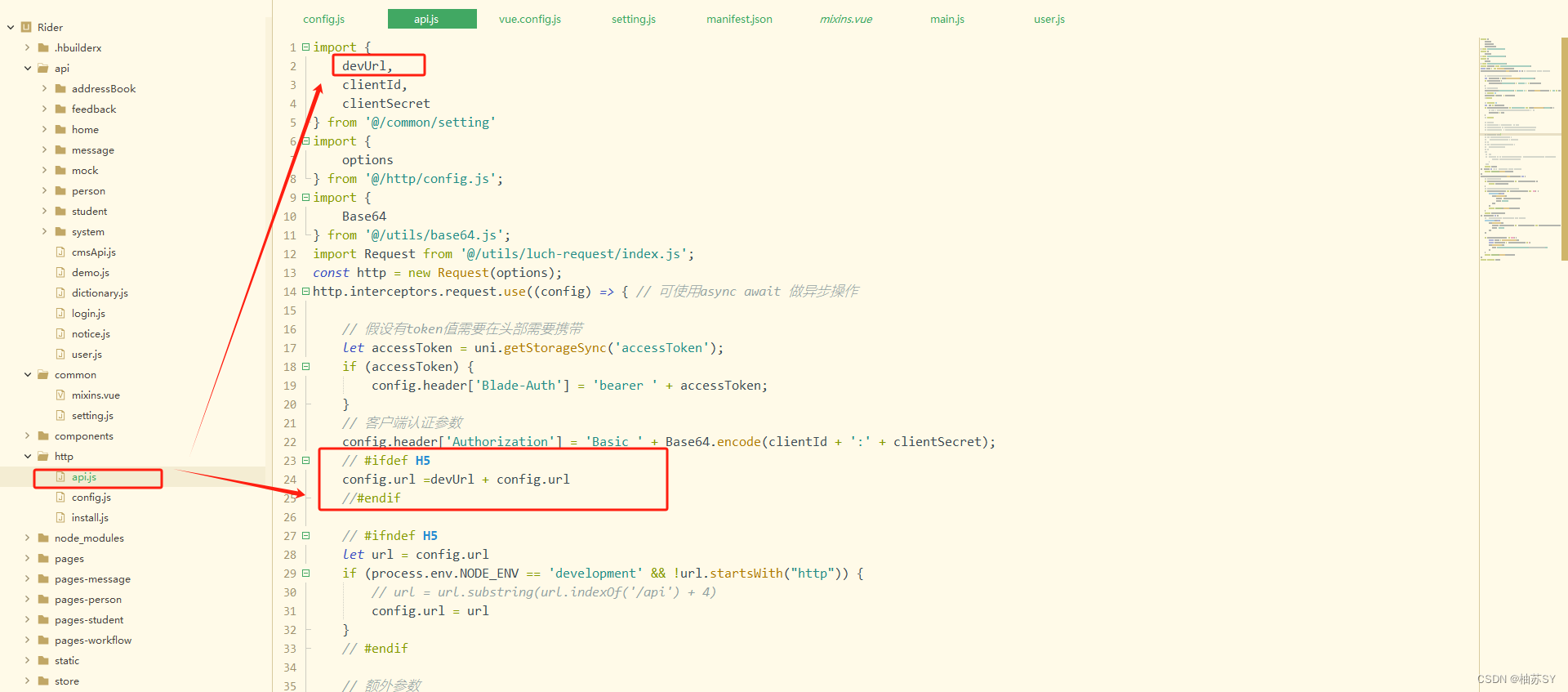Screen dimensions: 1568x692
Task: Open the main.js tab
Action: 947,19
